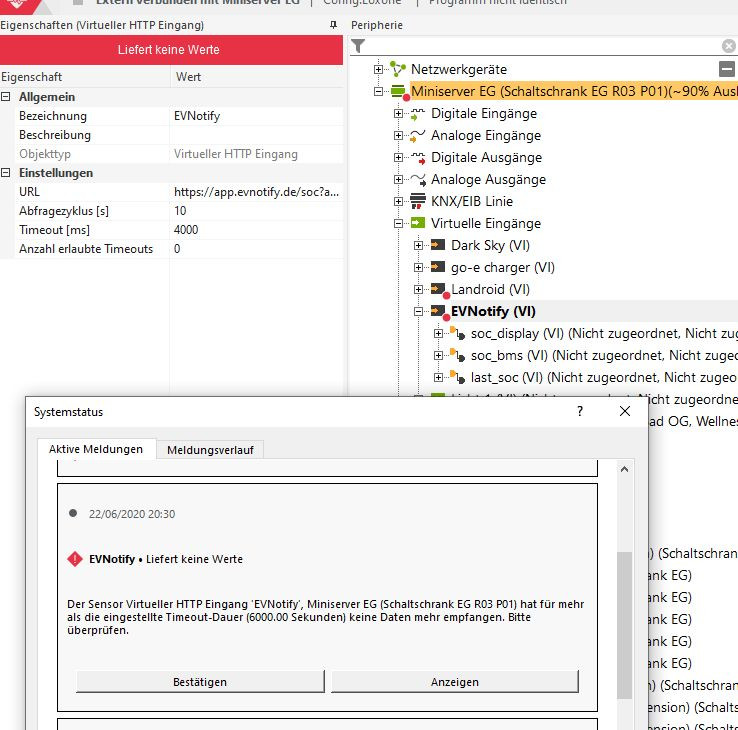
Task: Click the Digitale Ausgänge icon
Action: [x=417, y=158]
